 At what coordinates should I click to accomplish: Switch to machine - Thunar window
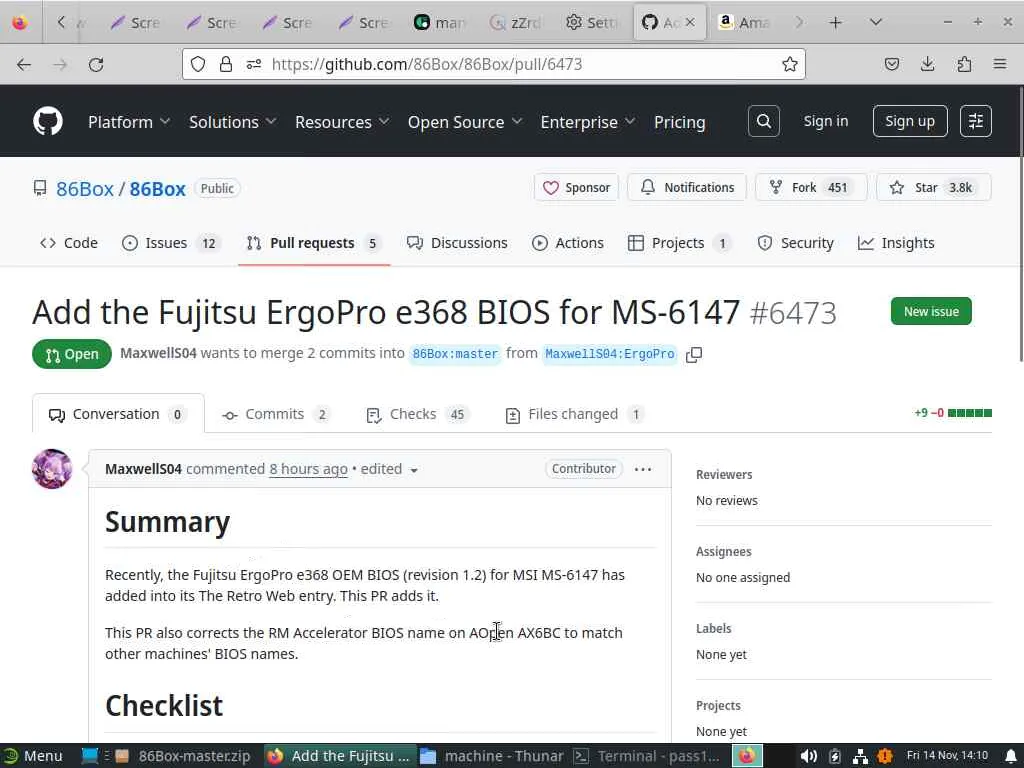(492, 756)
